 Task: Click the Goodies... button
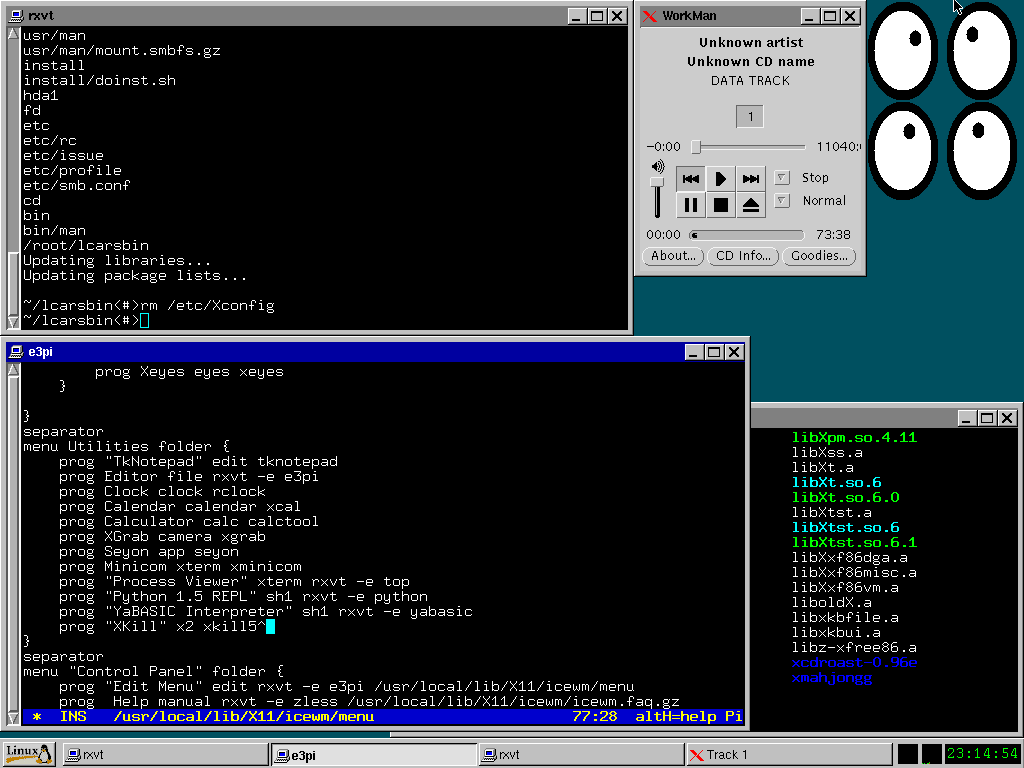click(x=819, y=256)
